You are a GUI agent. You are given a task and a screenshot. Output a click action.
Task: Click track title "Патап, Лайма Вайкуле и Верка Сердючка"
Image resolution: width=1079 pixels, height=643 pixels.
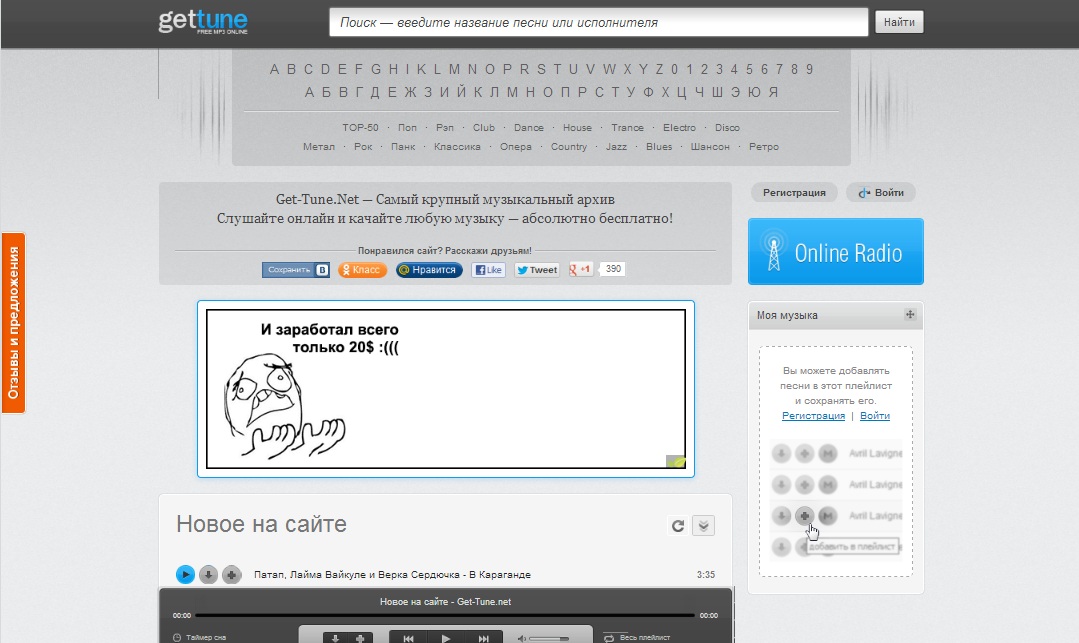click(358, 575)
